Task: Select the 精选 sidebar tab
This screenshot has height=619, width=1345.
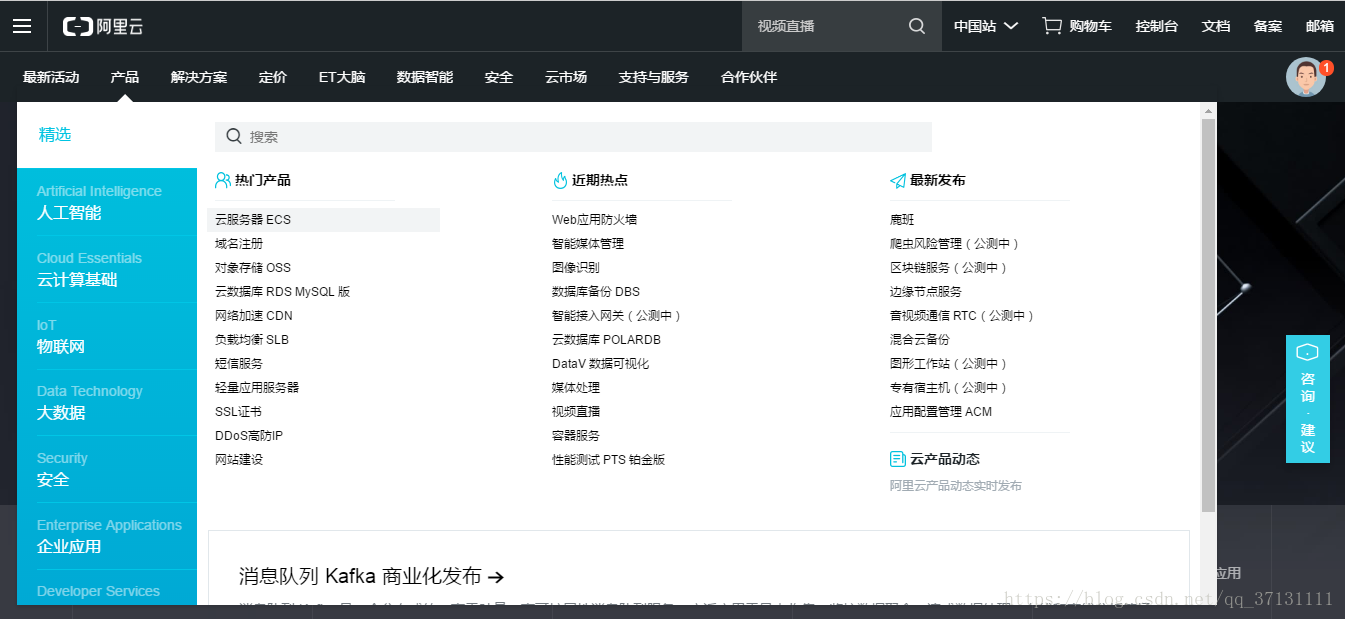Action: (x=107, y=135)
